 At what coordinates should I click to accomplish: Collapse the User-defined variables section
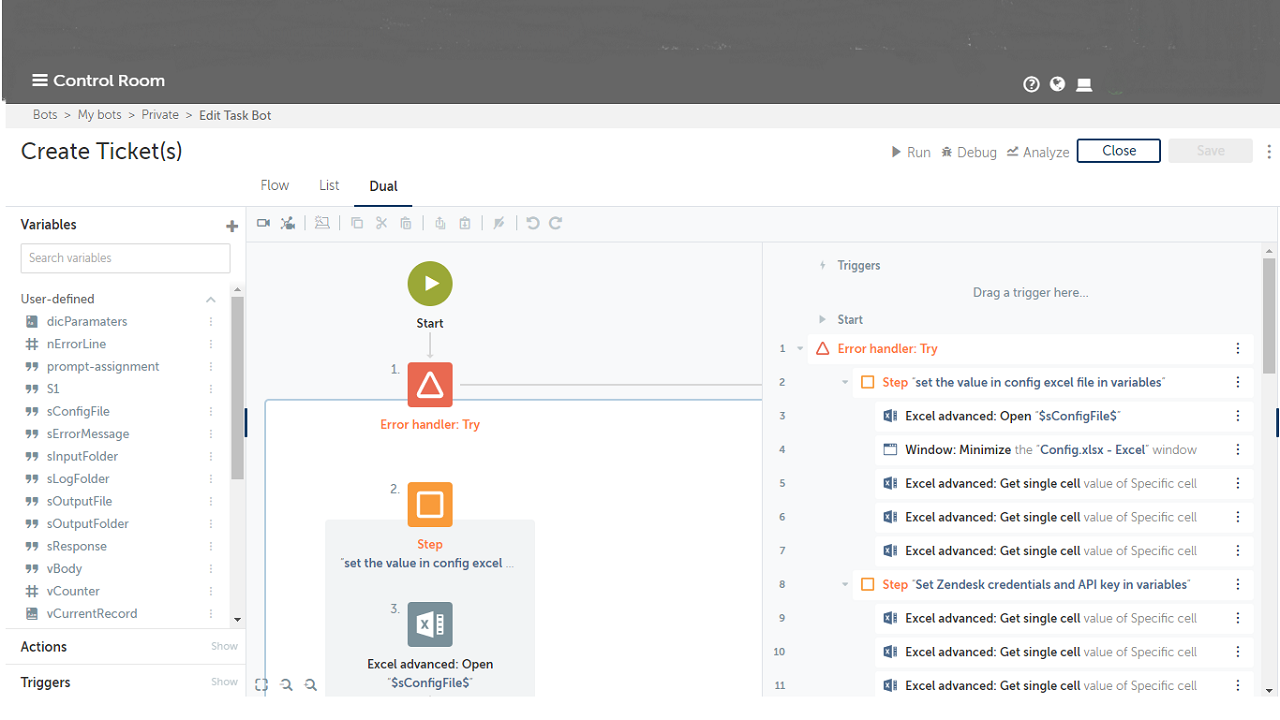pos(211,299)
